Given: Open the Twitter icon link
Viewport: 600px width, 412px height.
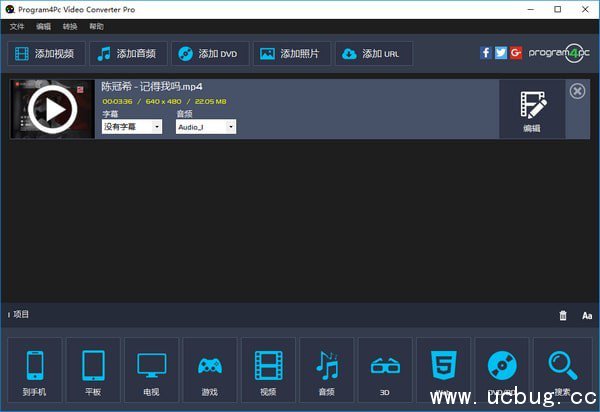Looking at the screenshot, I should 501,53.
